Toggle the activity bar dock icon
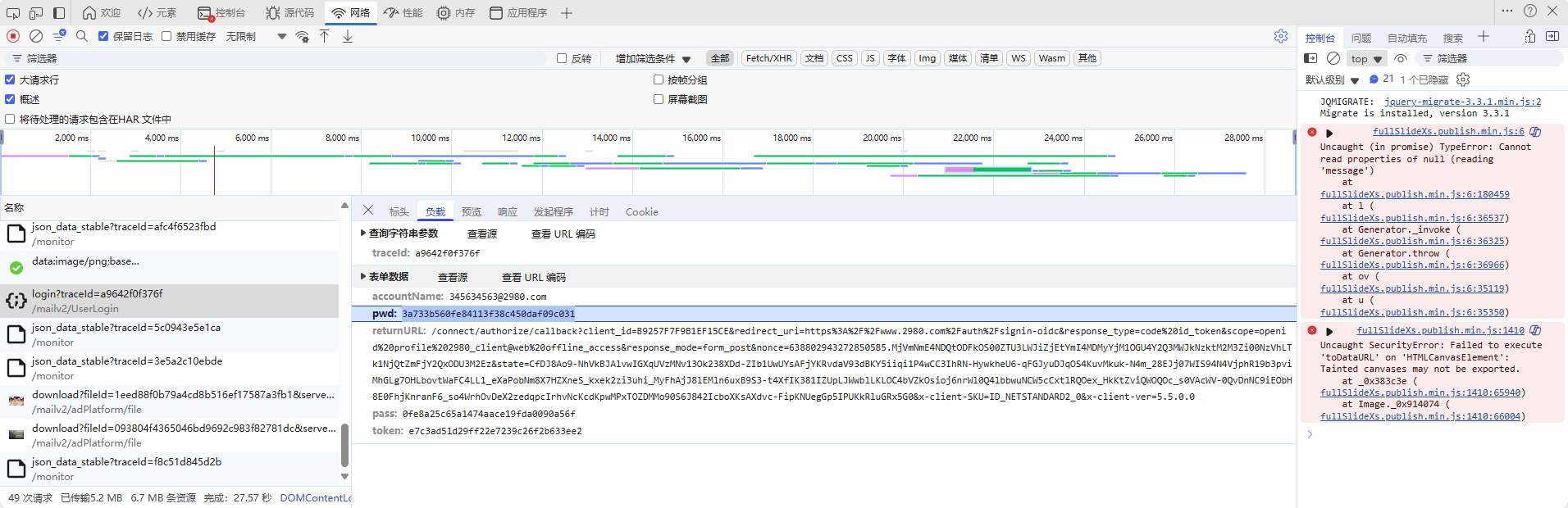Viewport: 1568px width, 508px height. pos(59,13)
